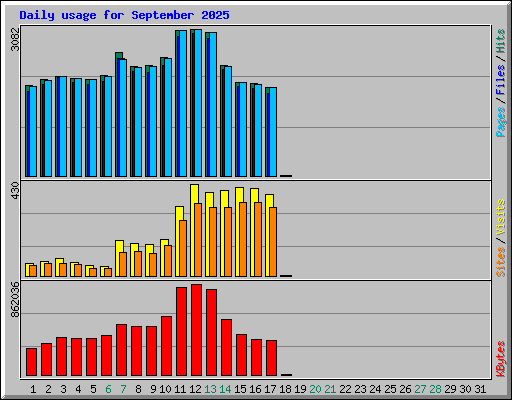The height and width of the screenshot is (400, 512).
Task: Select day 8 on the x-axis
Action: click(138, 389)
